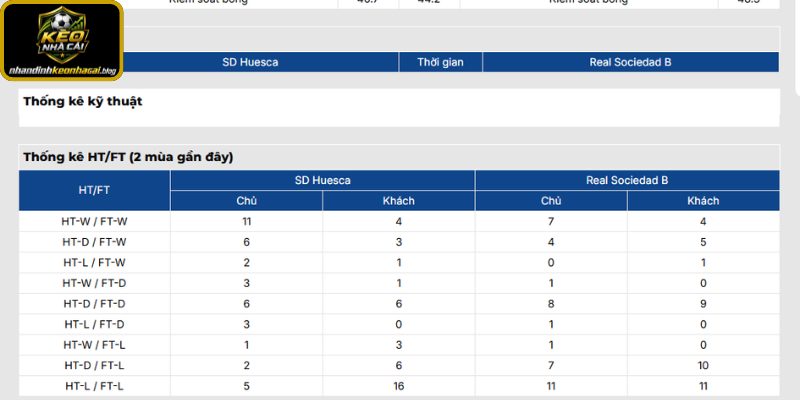Click SD Huesca Chủ value "3" in HT-W / FT-D row
Image resolution: width=800 pixels, height=400 pixels.
[x=246, y=283]
